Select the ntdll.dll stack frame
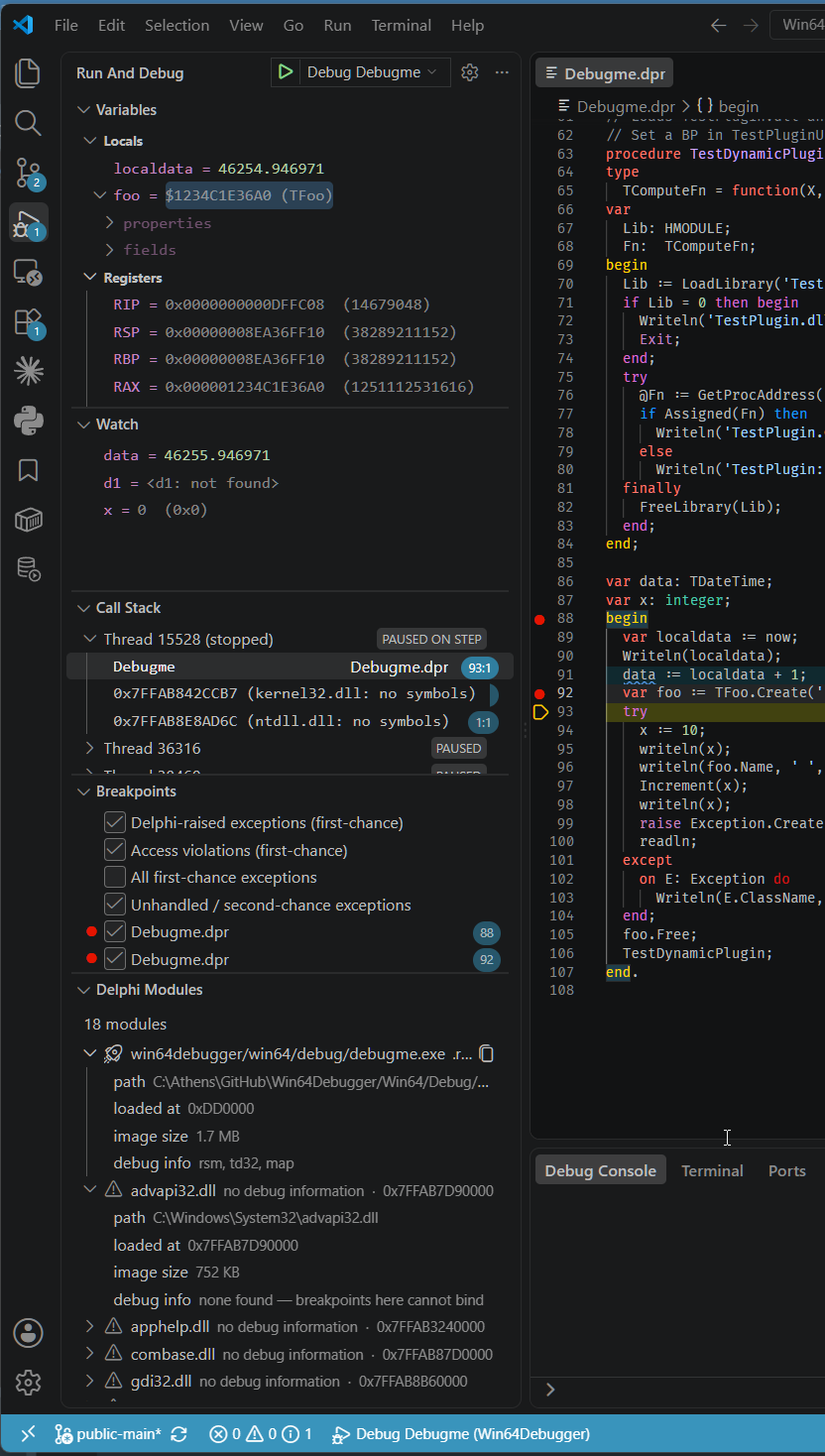This screenshot has width=825, height=1456. tap(290, 721)
